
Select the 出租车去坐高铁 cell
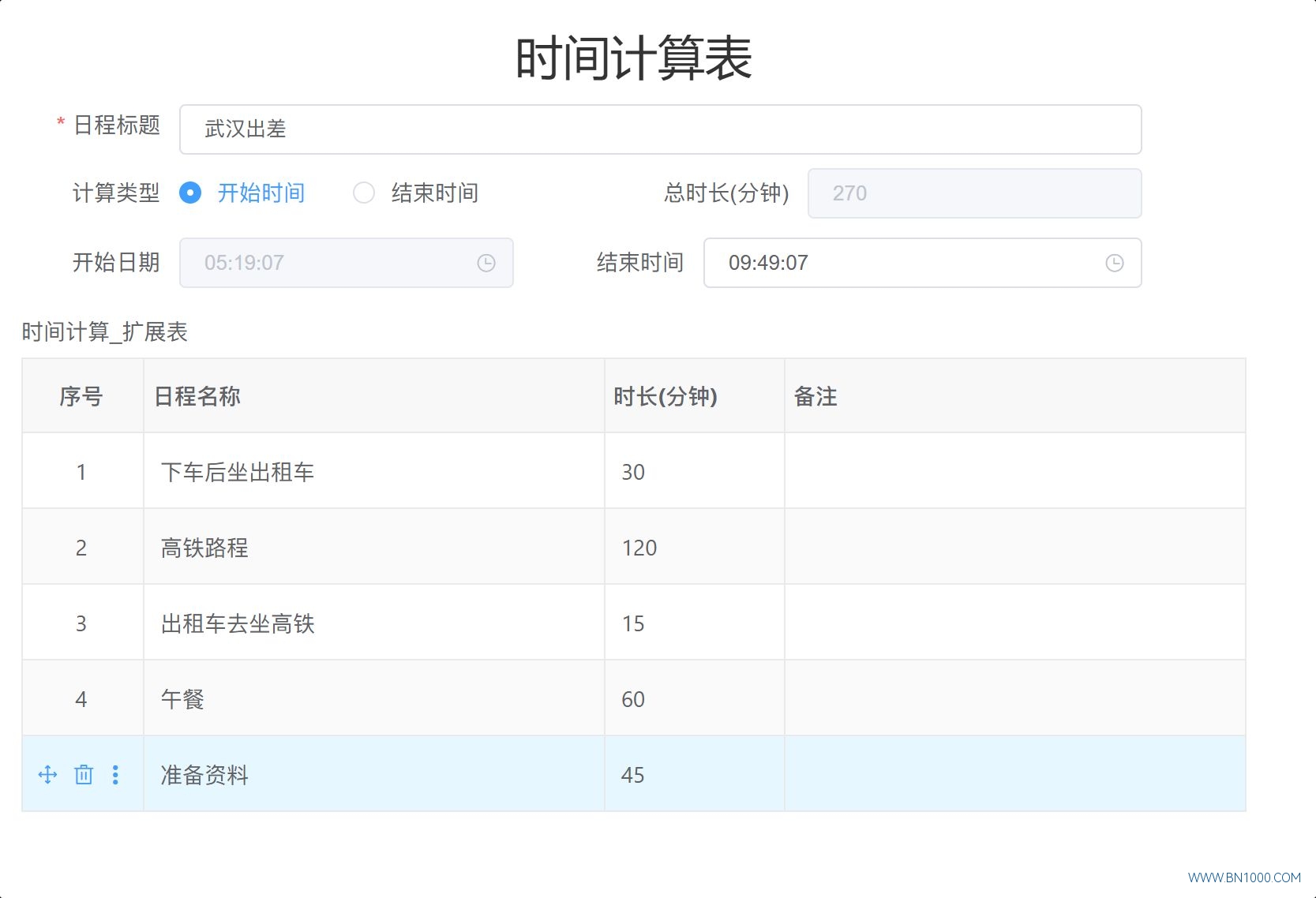point(374,623)
